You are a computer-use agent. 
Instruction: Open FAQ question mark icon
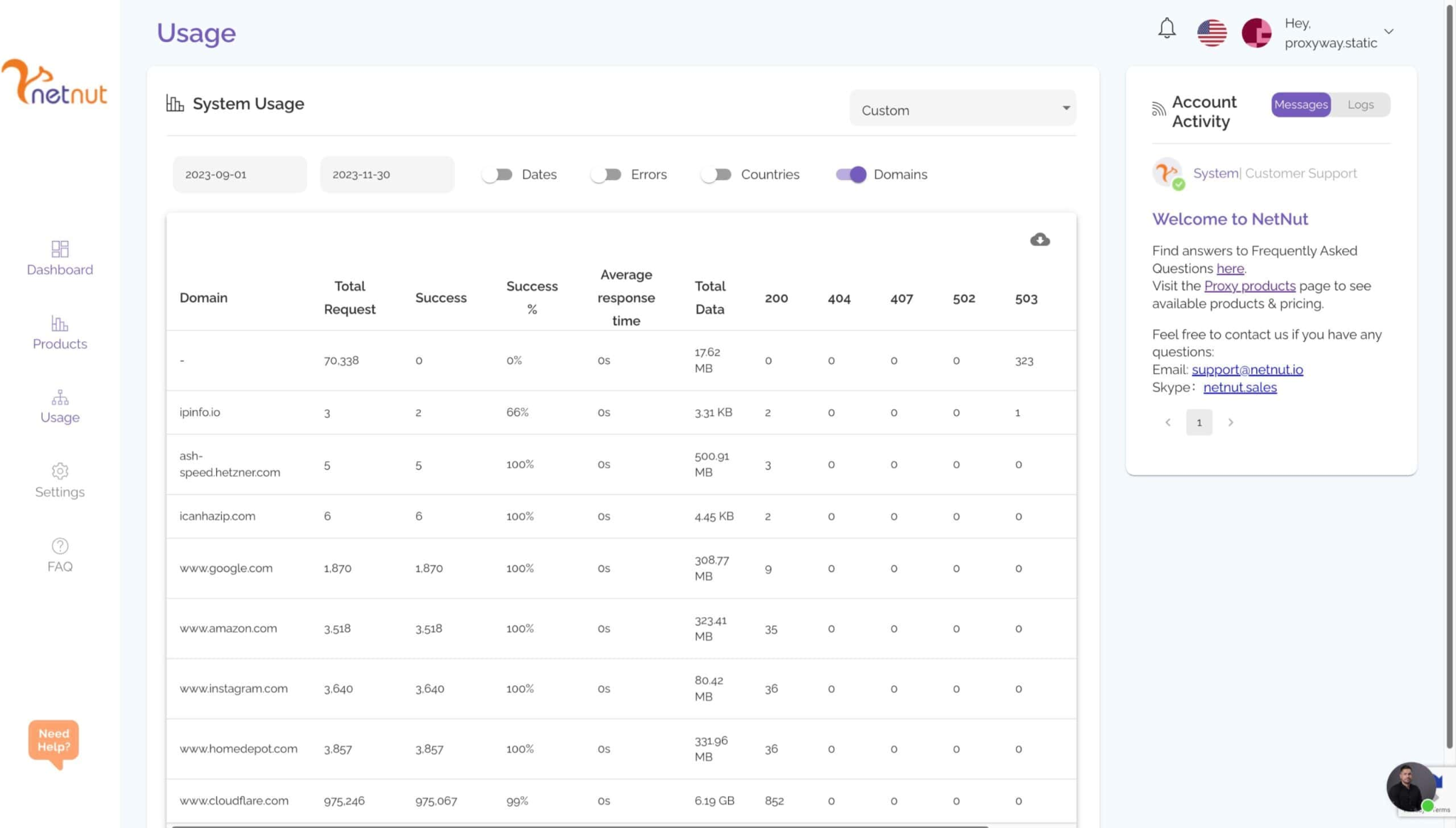coord(60,555)
